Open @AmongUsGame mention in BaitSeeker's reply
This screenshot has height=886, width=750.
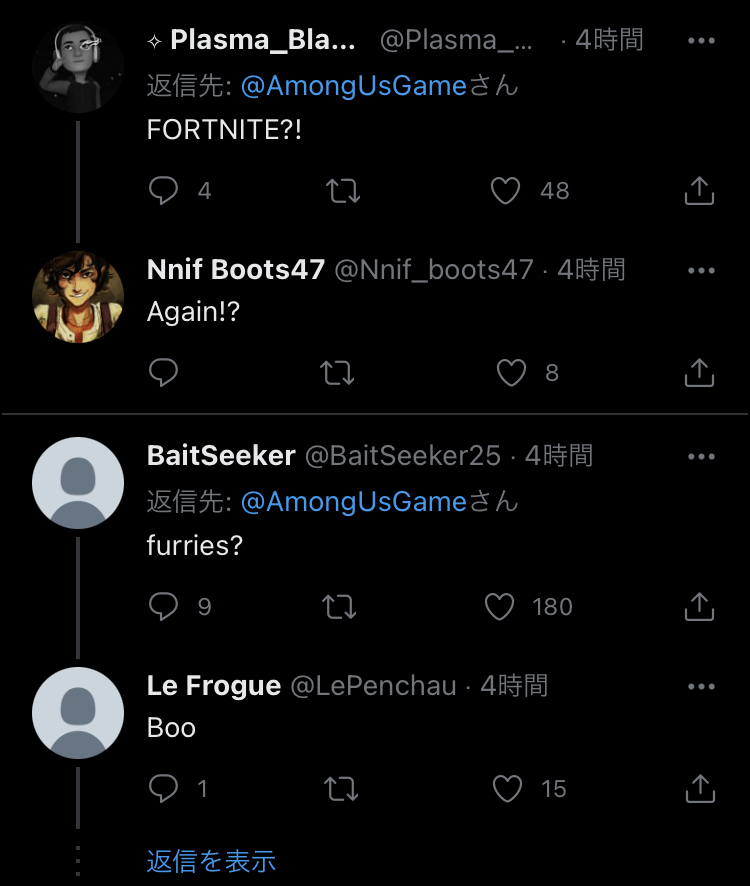(x=354, y=501)
